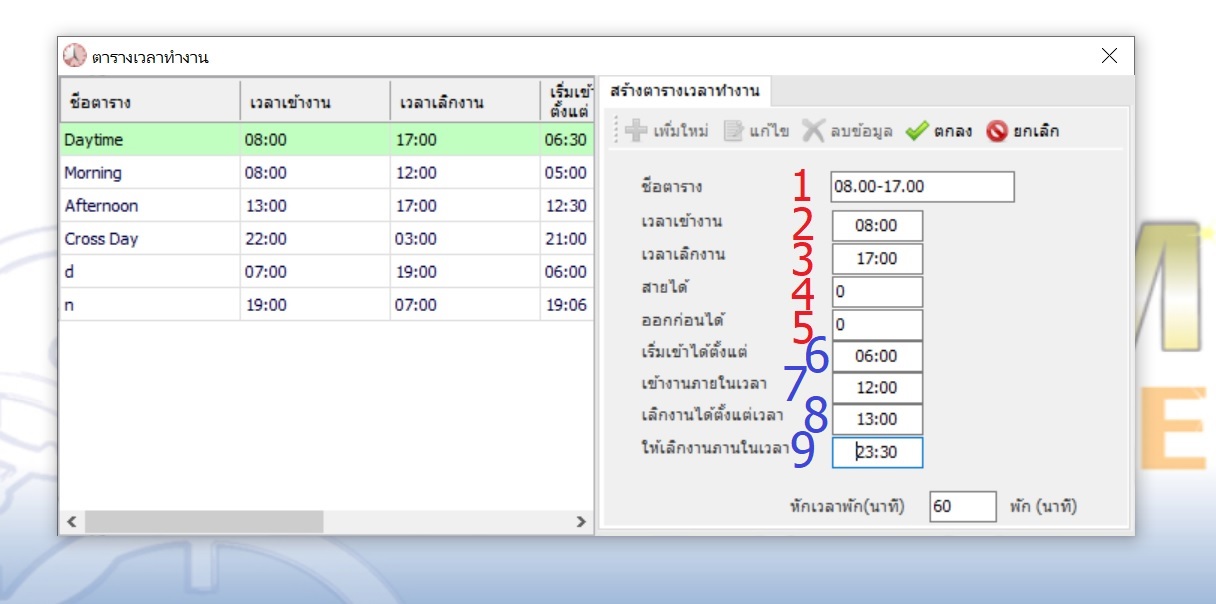Click the green checkmark OK icon

(x=917, y=131)
